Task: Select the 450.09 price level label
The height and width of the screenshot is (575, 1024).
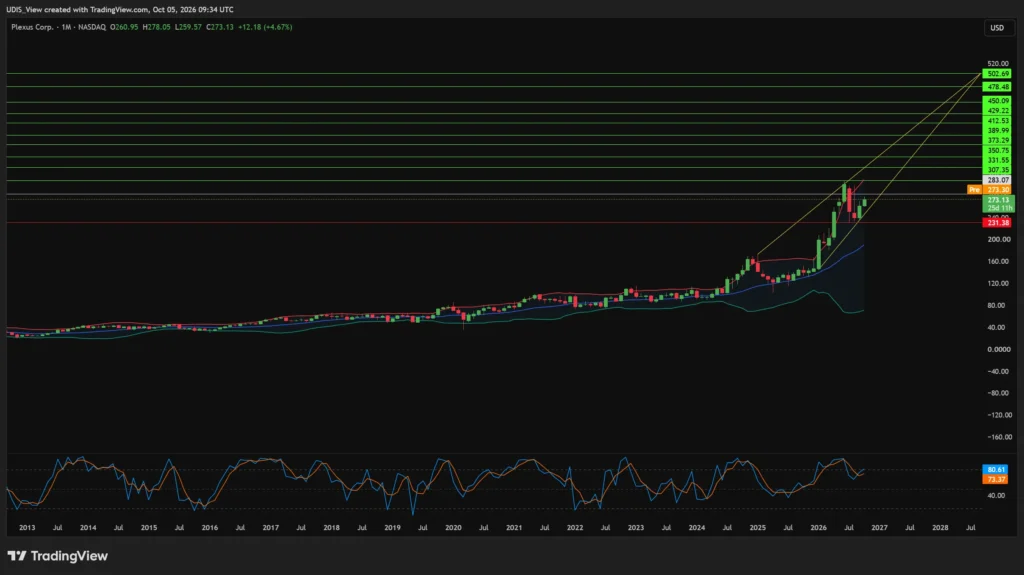Action: tap(998, 101)
